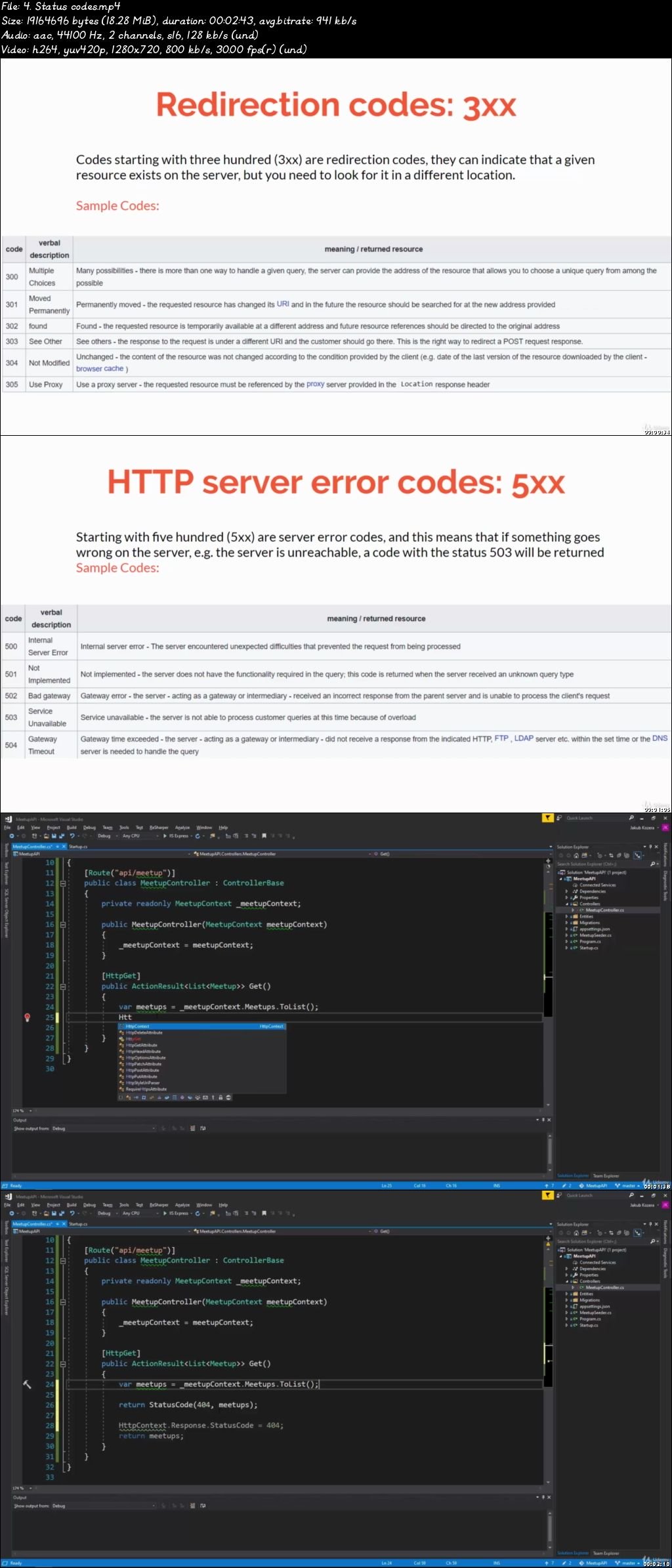Follow the proxy link in the 305 row
672x1568 pixels.
pos(315,384)
